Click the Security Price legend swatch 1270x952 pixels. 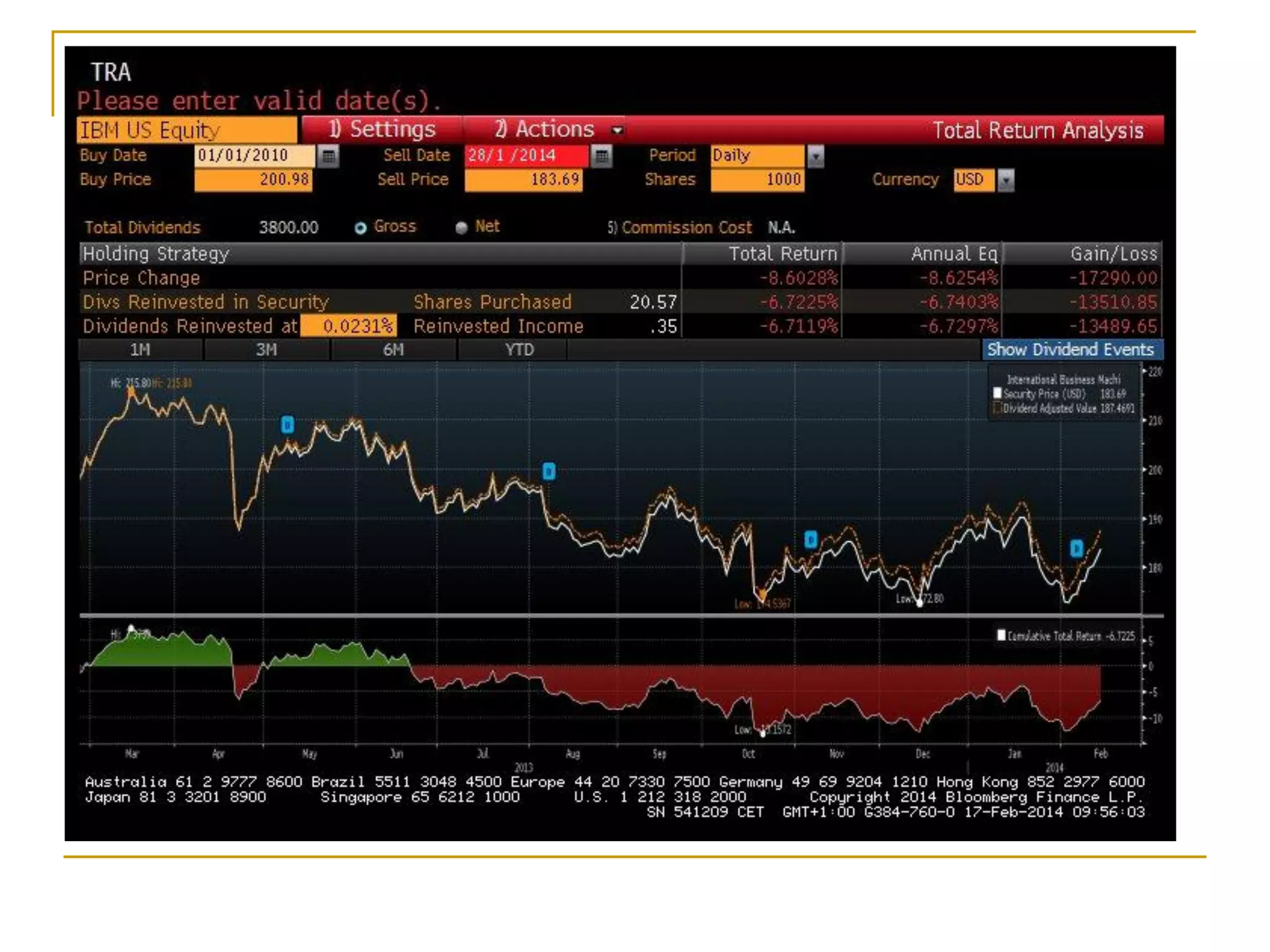point(997,394)
